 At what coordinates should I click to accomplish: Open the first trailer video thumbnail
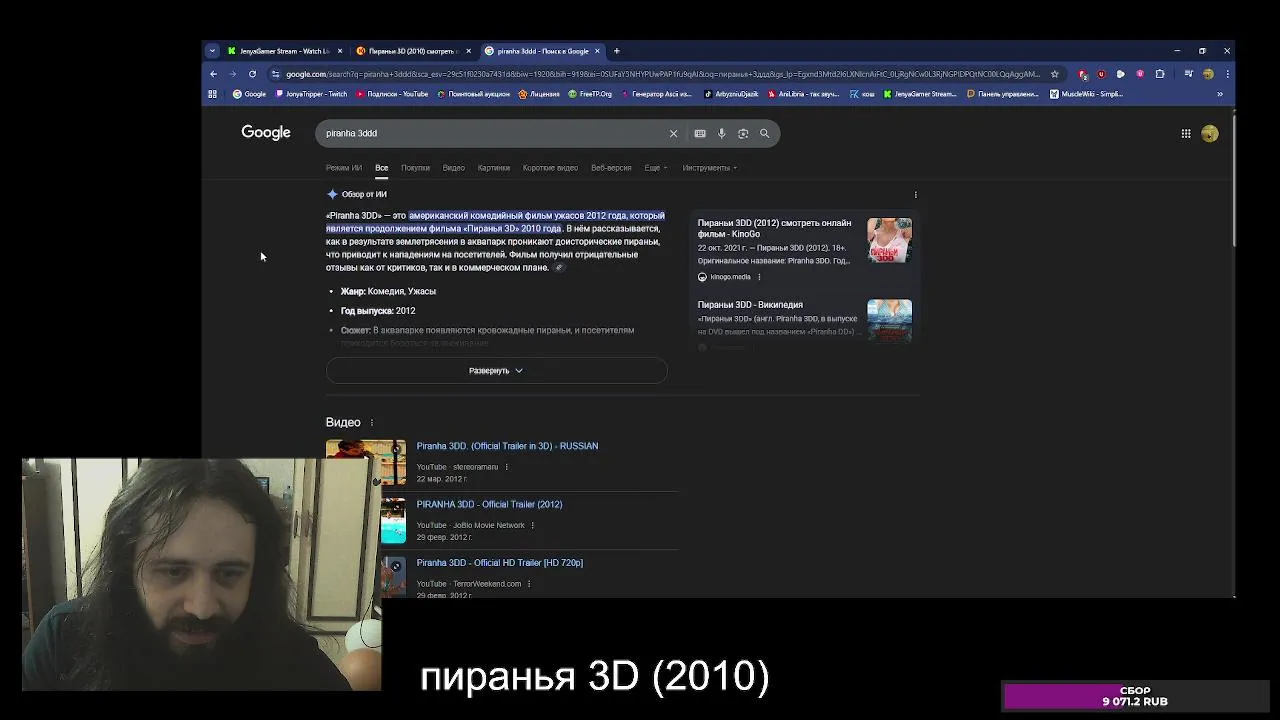click(x=366, y=462)
